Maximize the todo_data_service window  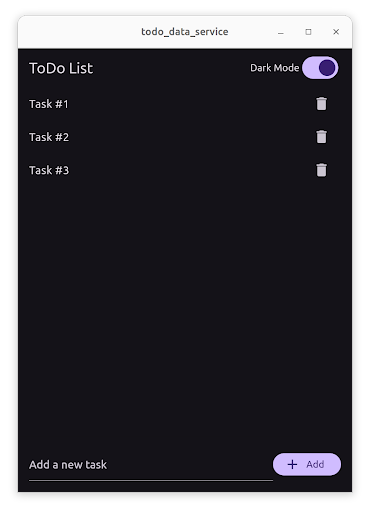click(308, 32)
